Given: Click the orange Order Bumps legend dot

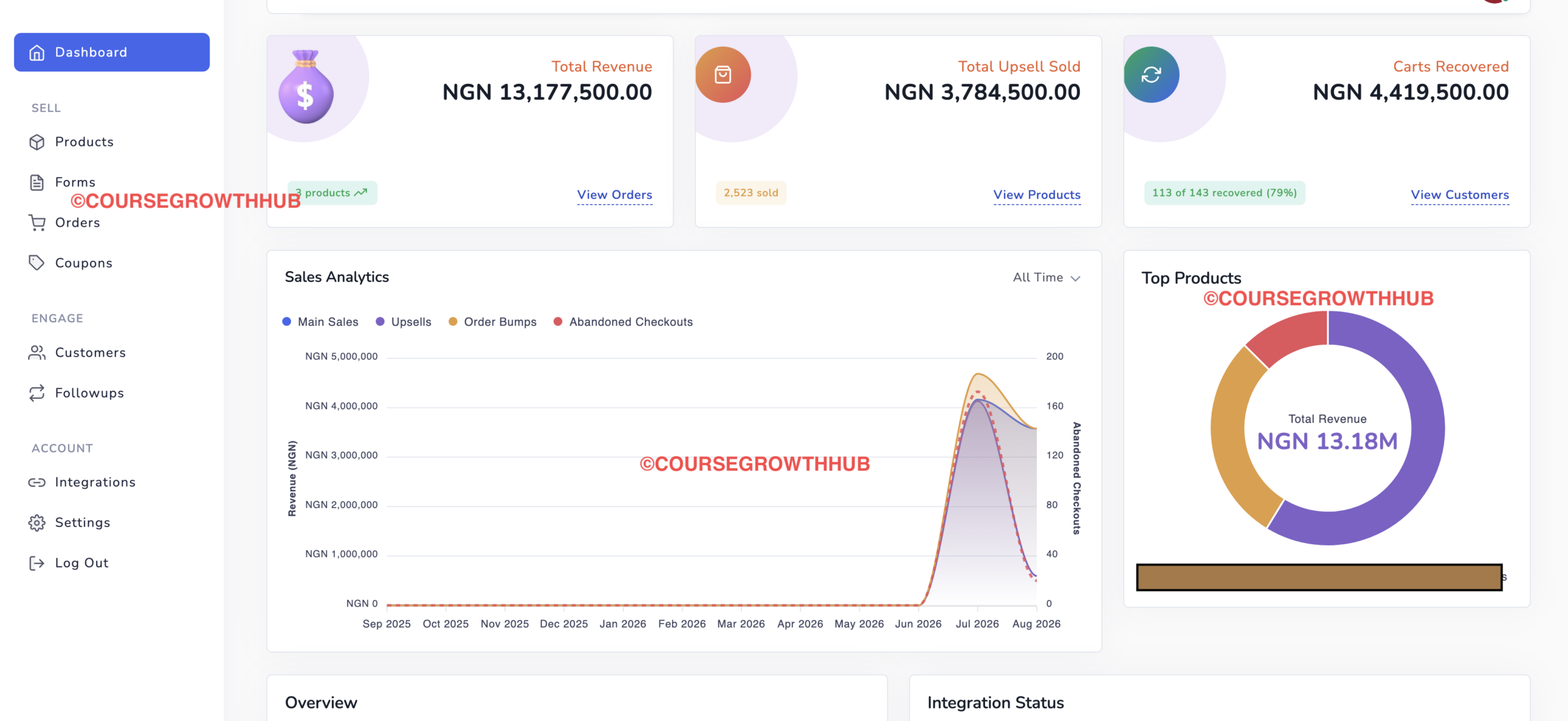Looking at the screenshot, I should (x=453, y=322).
